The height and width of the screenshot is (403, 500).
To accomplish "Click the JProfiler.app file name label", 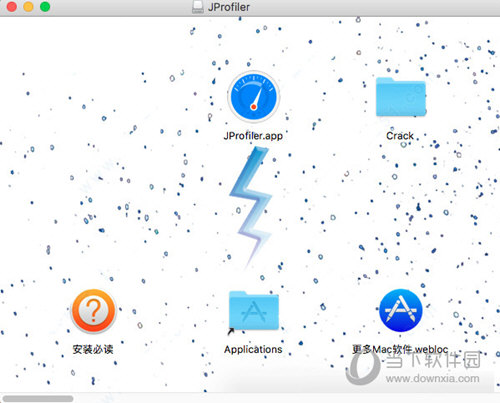I will click(x=253, y=136).
